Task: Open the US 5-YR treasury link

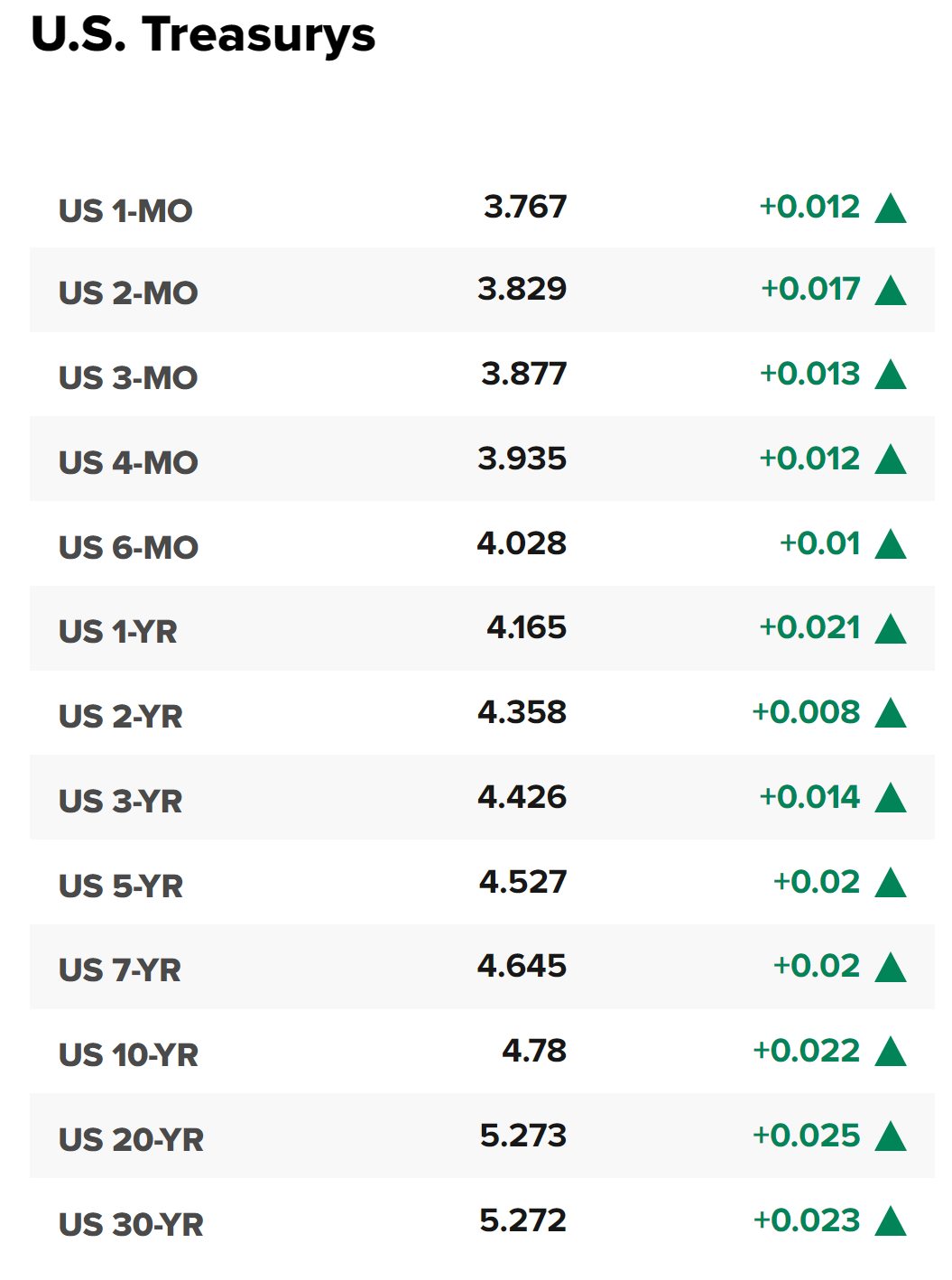Action: point(121,886)
